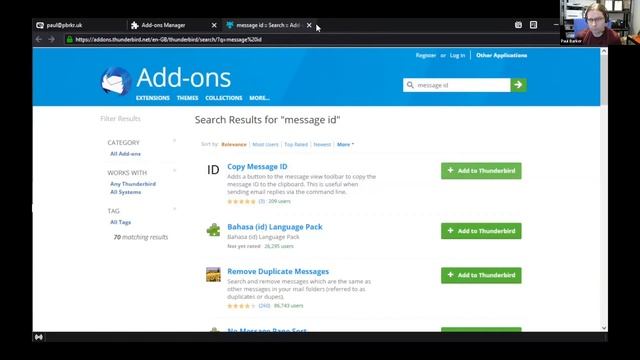Open the Themes menu
640x360 pixels.
[x=187, y=98]
